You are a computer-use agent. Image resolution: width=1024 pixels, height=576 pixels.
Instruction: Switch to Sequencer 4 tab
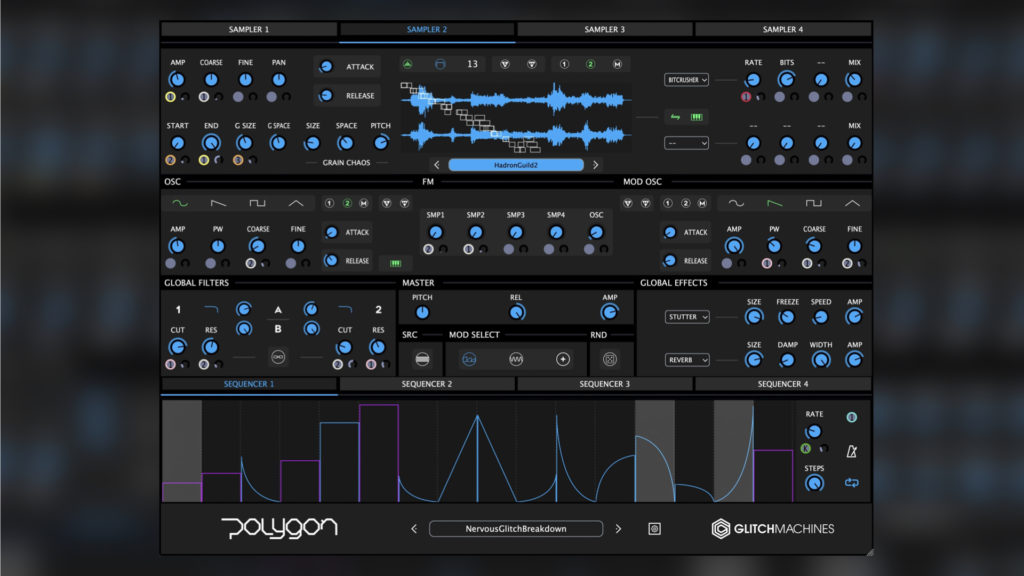click(783, 384)
